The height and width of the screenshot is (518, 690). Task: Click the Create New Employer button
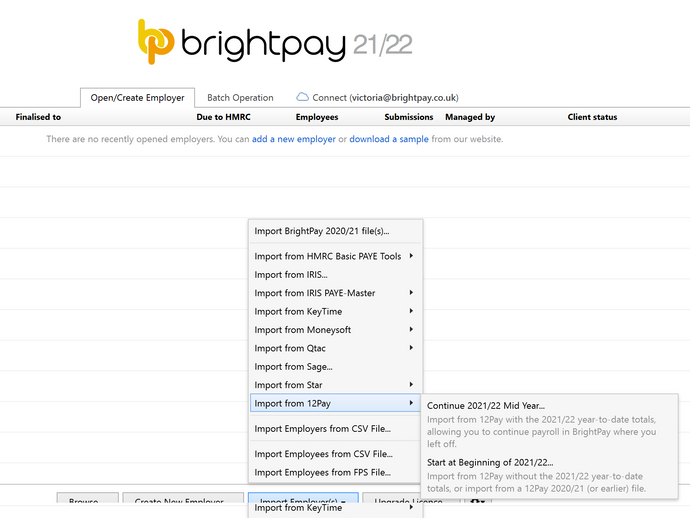183,498
